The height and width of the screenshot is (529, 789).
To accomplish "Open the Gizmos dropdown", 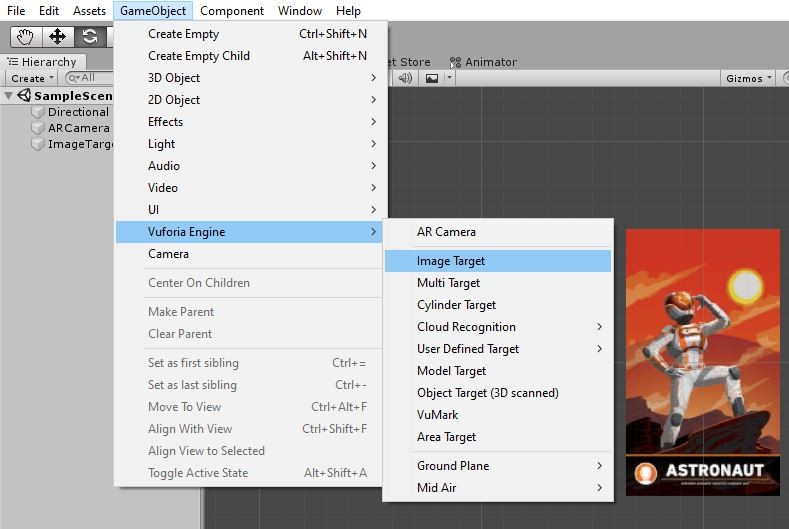I will pos(748,78).
